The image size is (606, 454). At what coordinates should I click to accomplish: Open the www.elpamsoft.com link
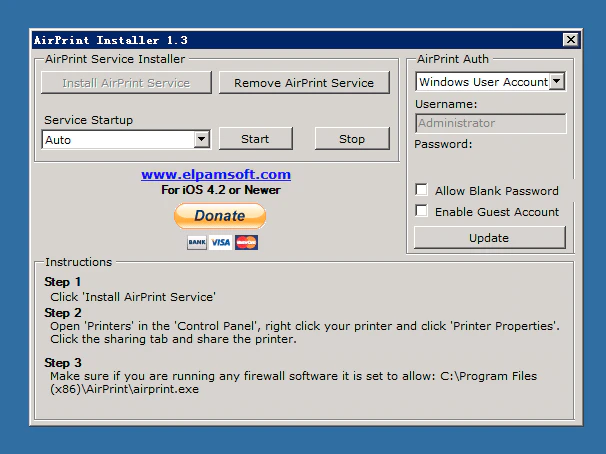click(x=215, y=174)
